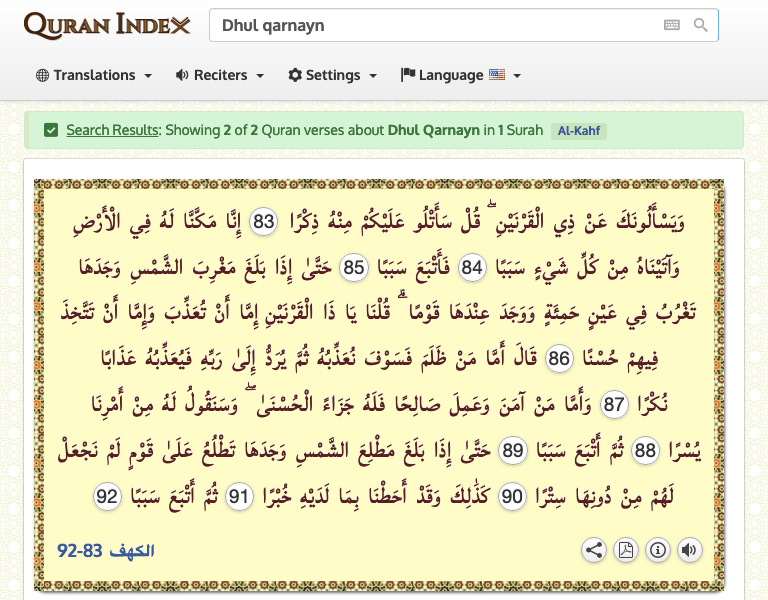Click verse number 92 marker
The height and width of the screenshot is (600, 768).
(108, 497)
